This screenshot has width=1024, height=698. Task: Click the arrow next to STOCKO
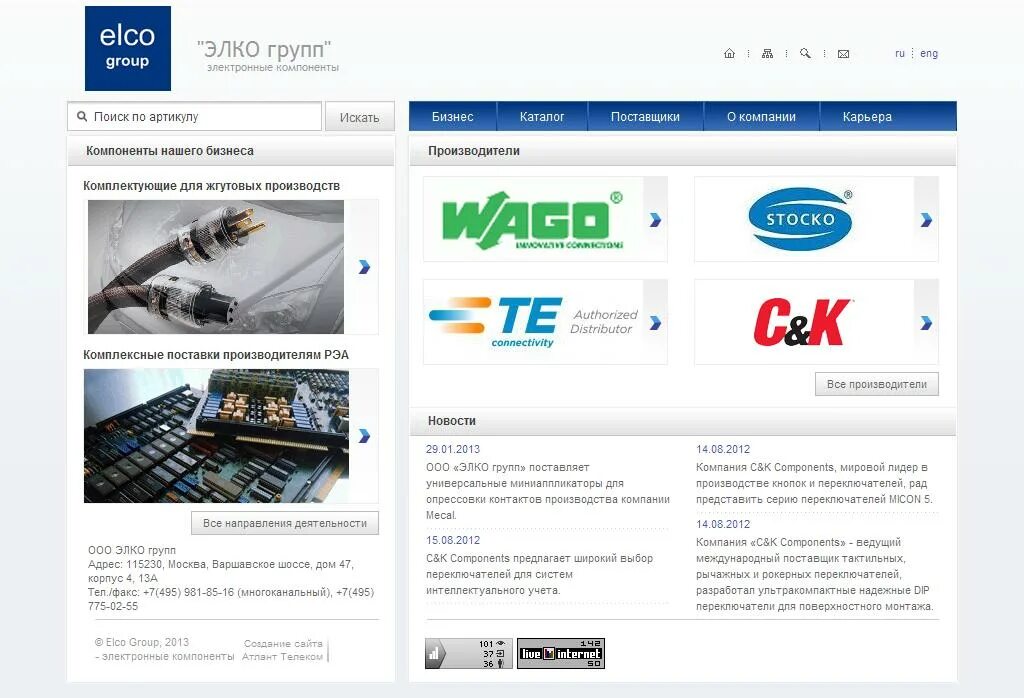[x=926, y=219]
